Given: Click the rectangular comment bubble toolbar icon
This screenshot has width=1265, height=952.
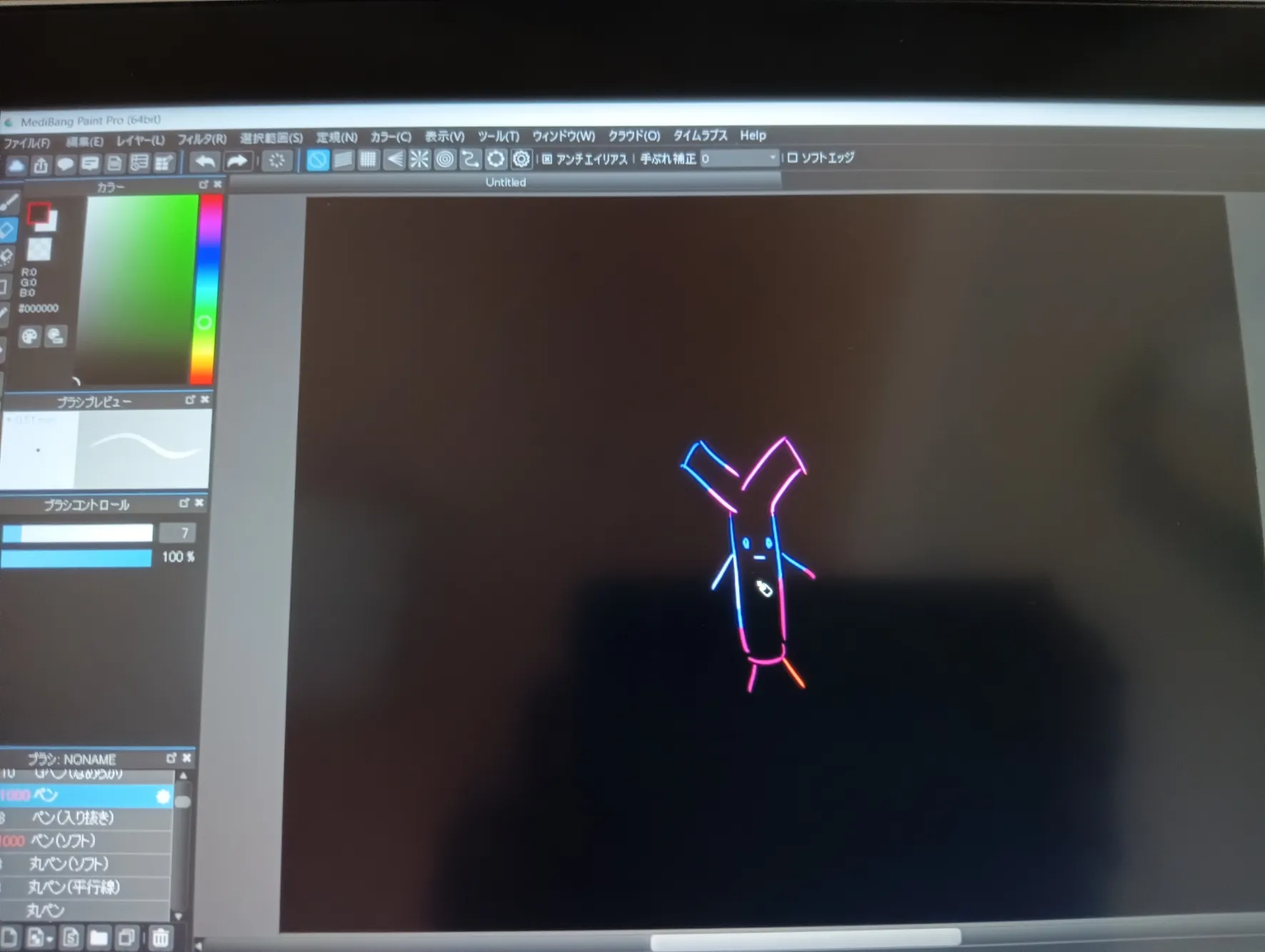Looking at the screenshot, I should (x=90, y=164).
